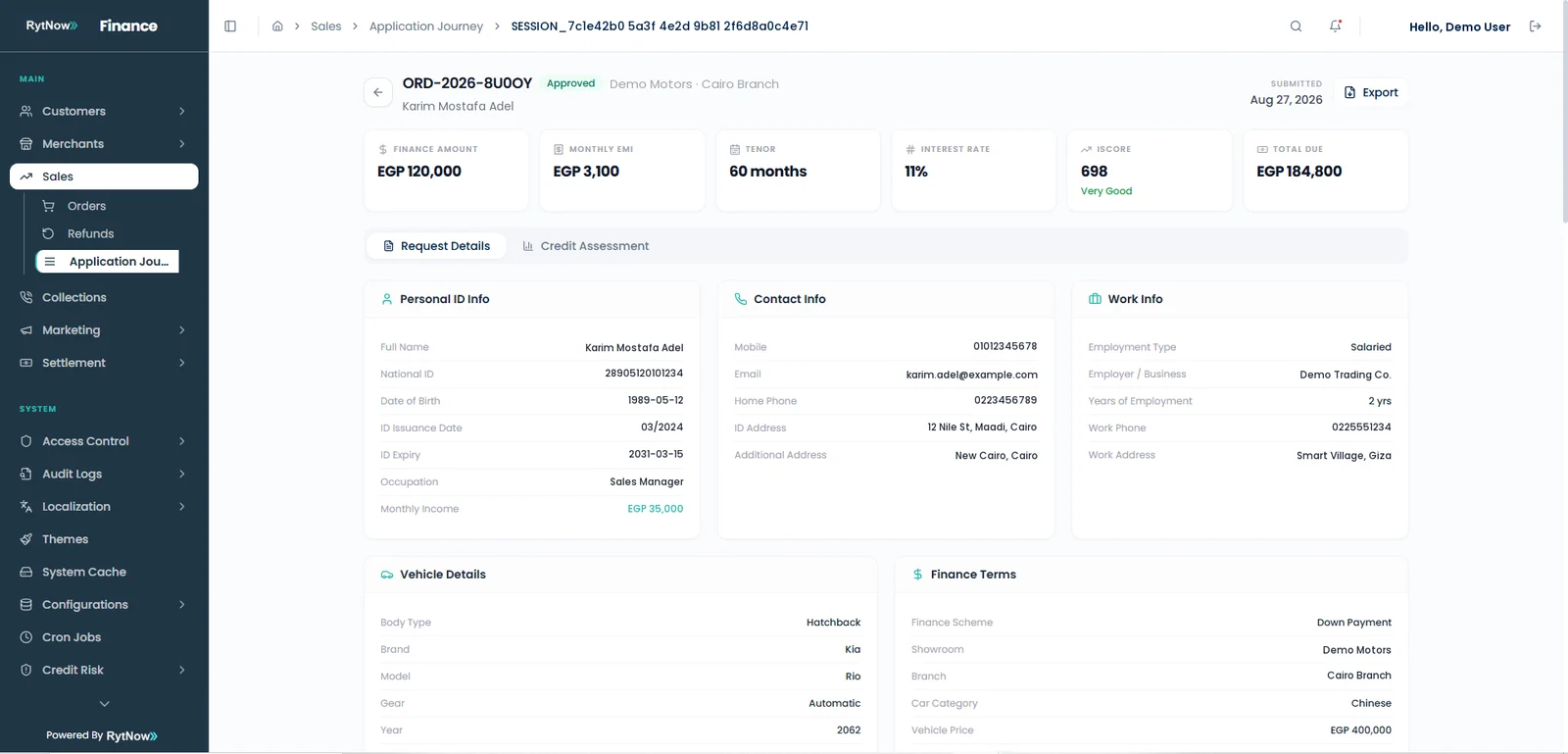This screenshot has height=754, width=1568.
Task: Switch to Credit Assessment tab
Action: (585, 246)
